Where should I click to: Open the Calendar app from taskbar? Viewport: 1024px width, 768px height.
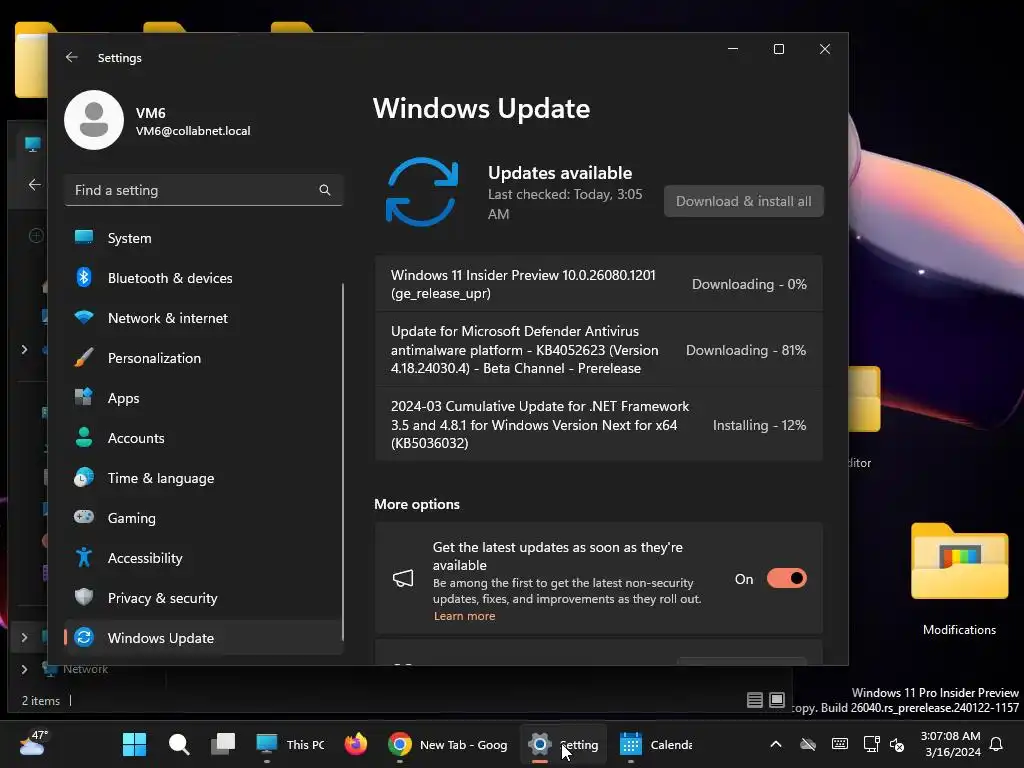[x=656, y=744]
